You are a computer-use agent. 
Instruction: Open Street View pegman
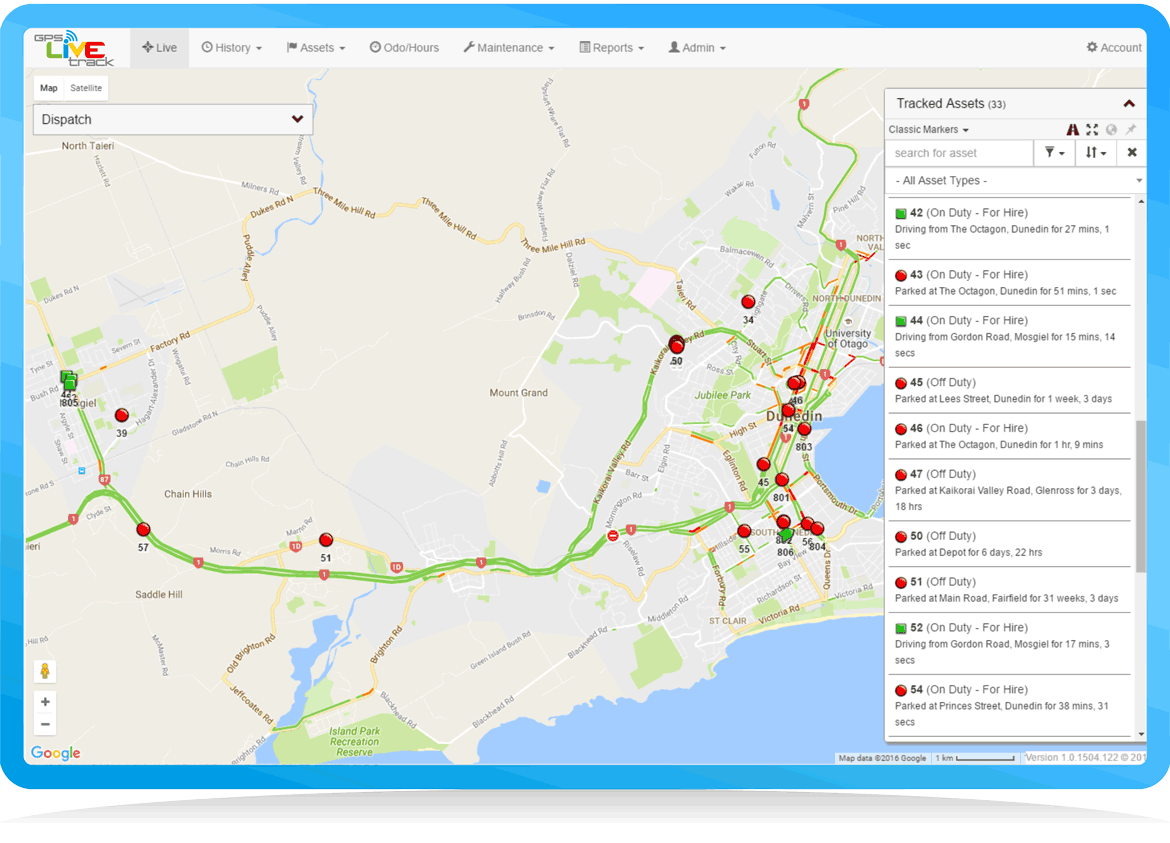45,671
